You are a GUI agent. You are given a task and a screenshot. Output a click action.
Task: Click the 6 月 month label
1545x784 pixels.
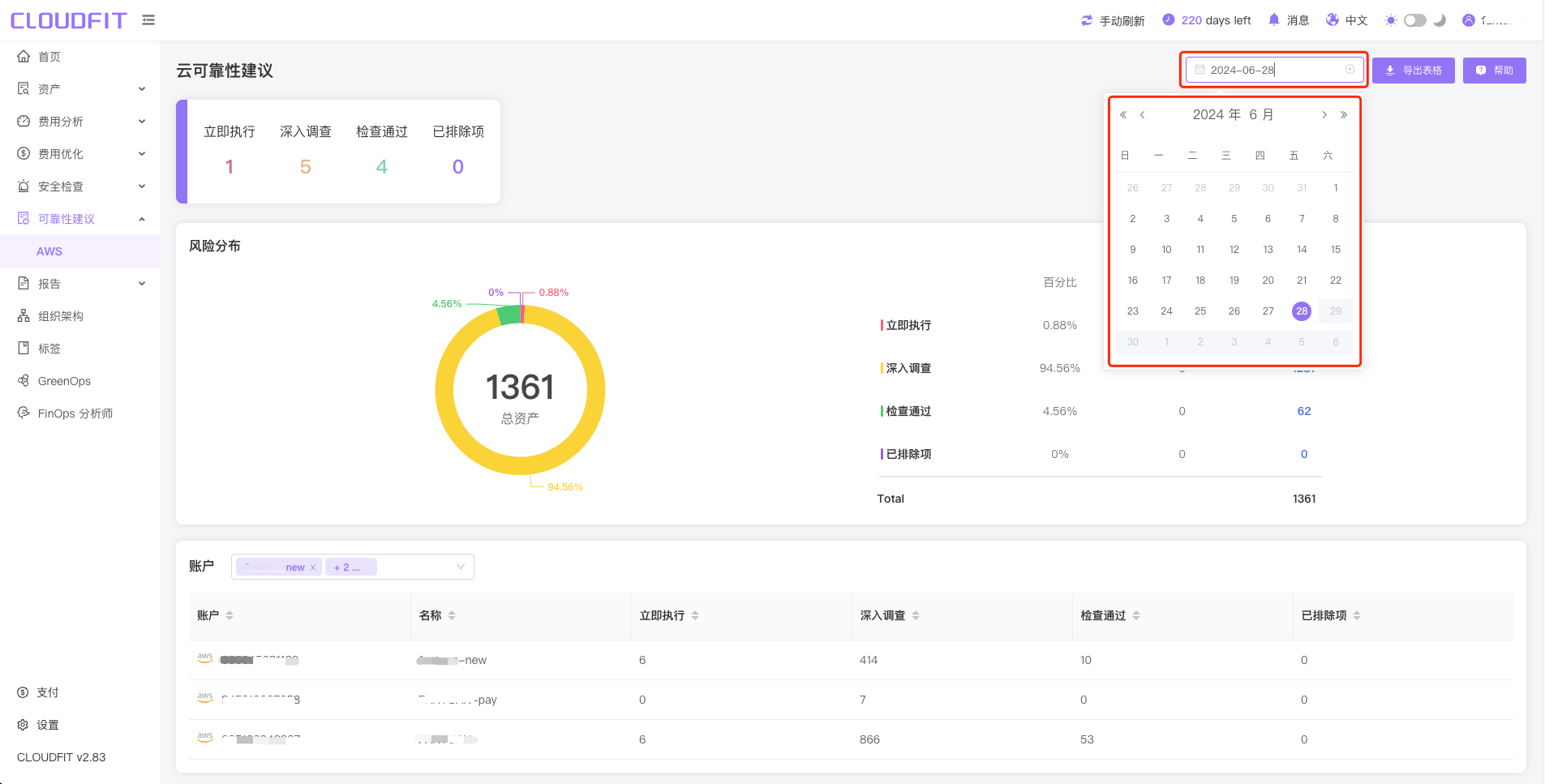pyautogui.click(x=1261, y=115)
